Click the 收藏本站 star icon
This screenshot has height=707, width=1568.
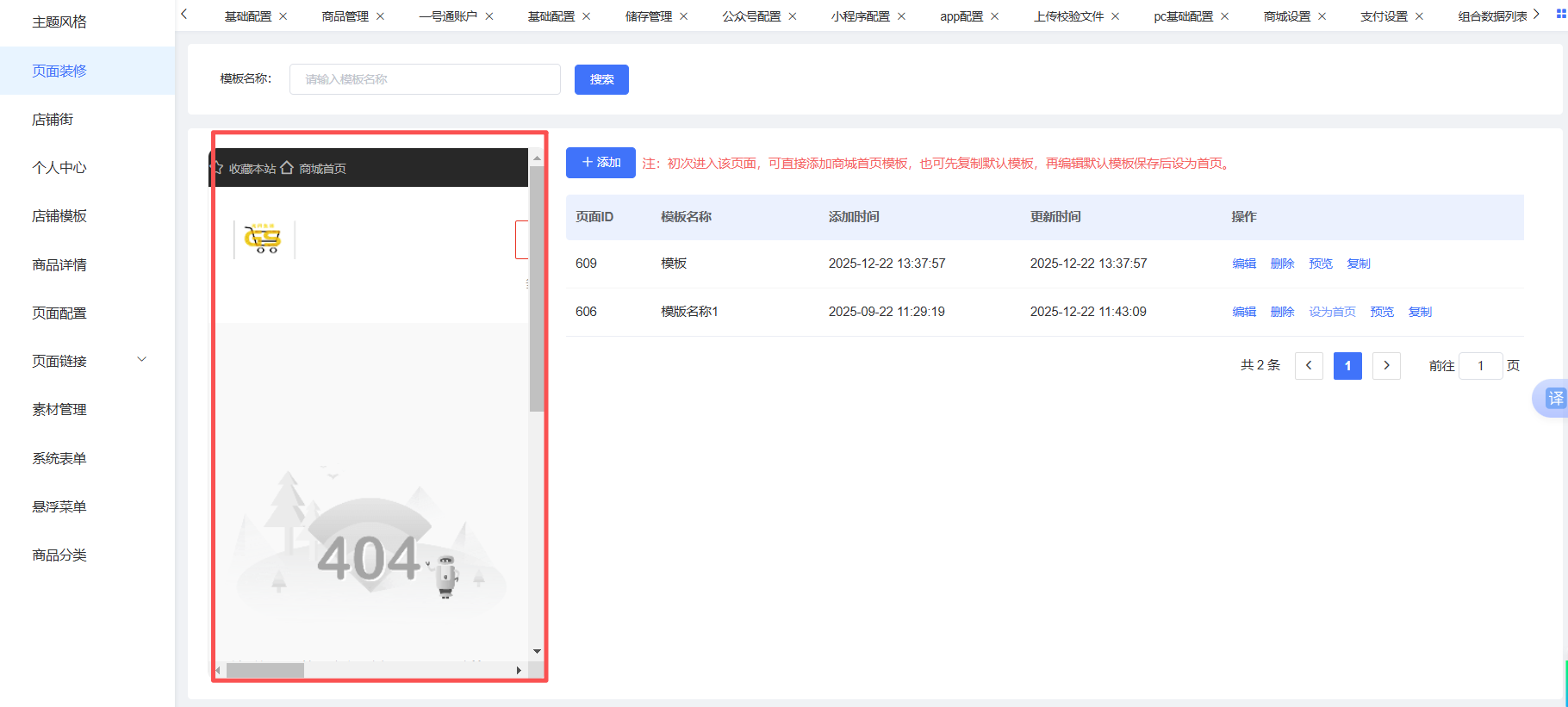click(x=218, y=168)
